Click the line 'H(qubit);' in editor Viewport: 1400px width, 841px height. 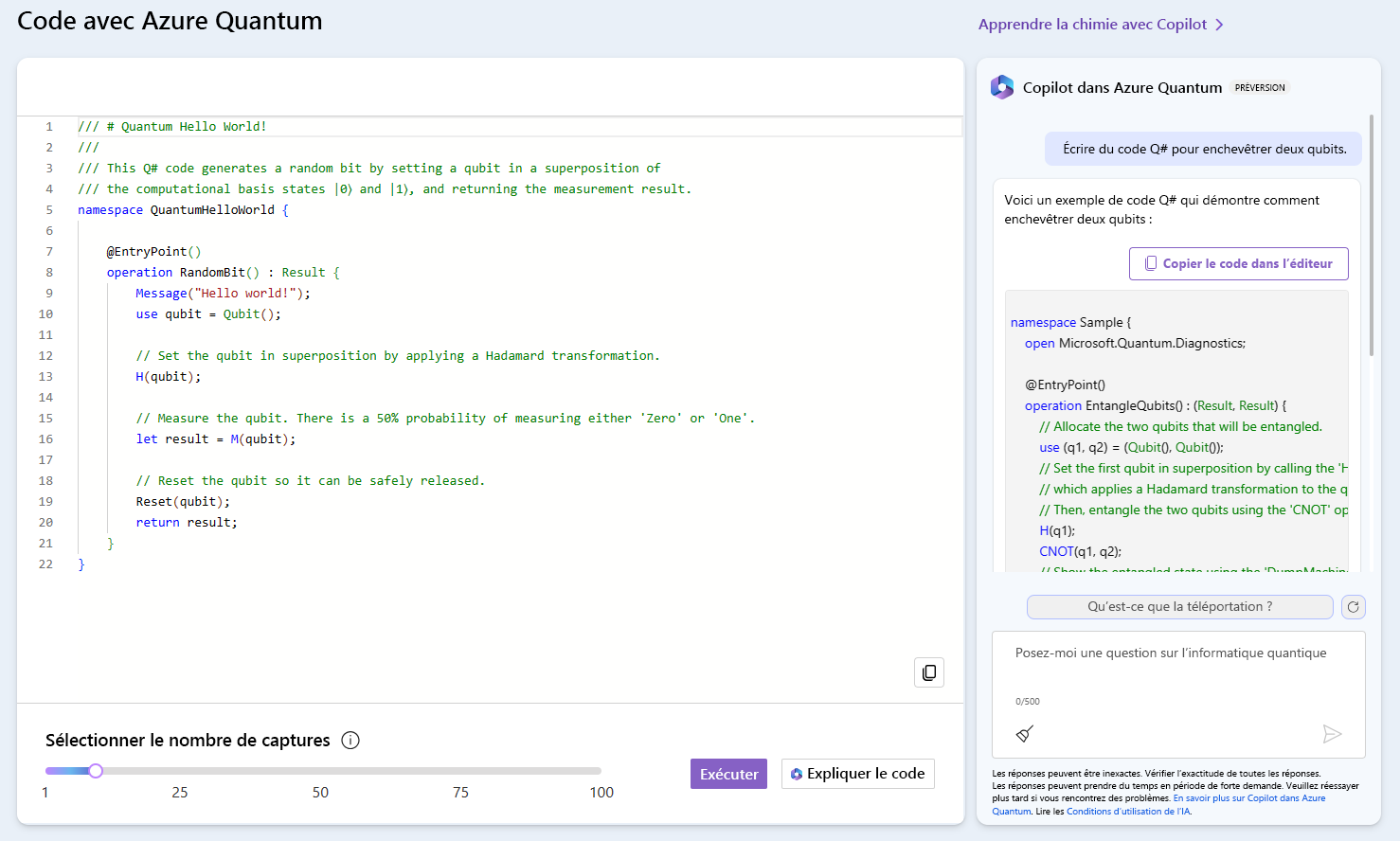tap(169, 377)
